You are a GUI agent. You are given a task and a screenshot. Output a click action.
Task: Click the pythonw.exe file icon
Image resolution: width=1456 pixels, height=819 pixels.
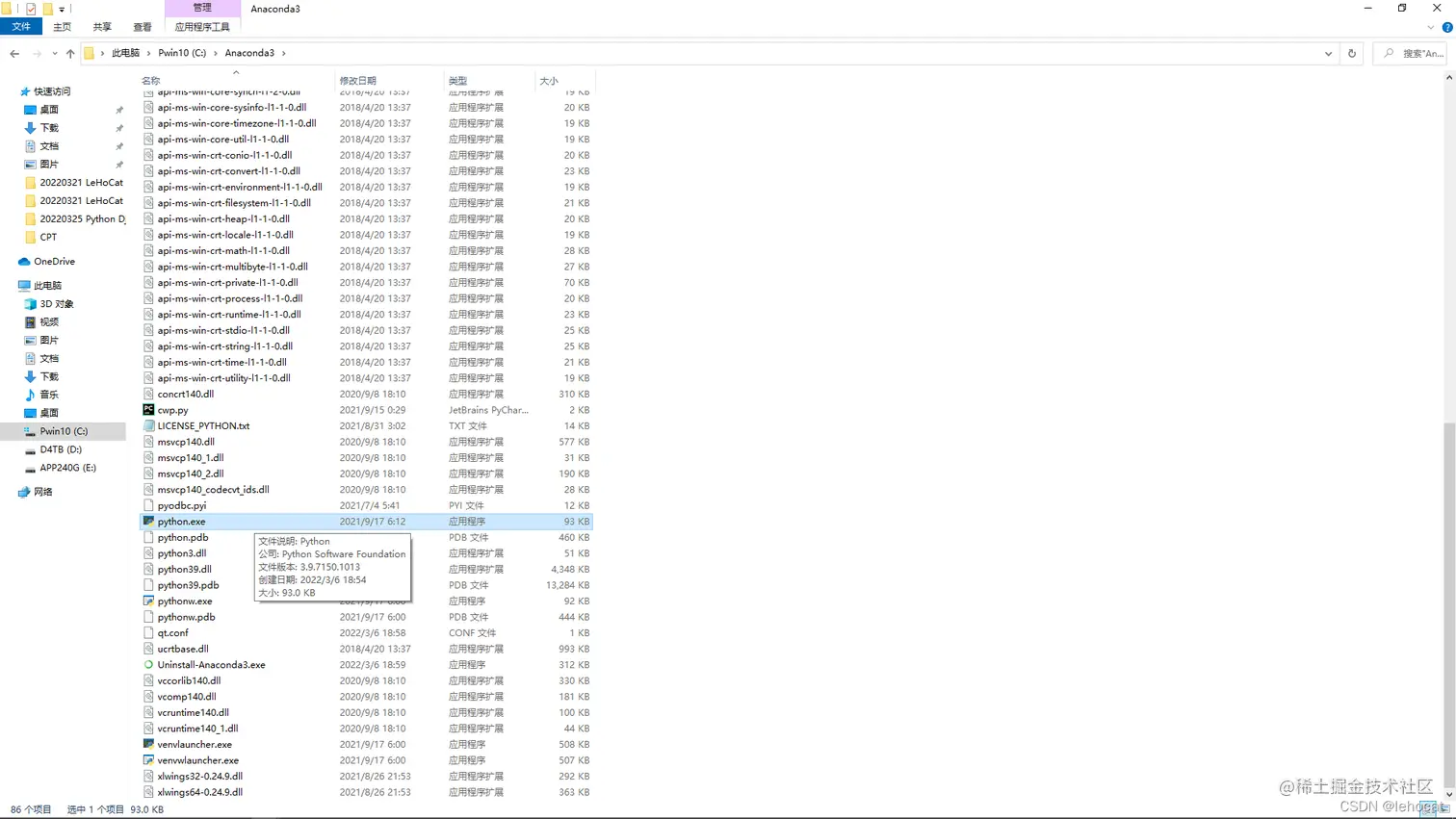click(148, 601)
